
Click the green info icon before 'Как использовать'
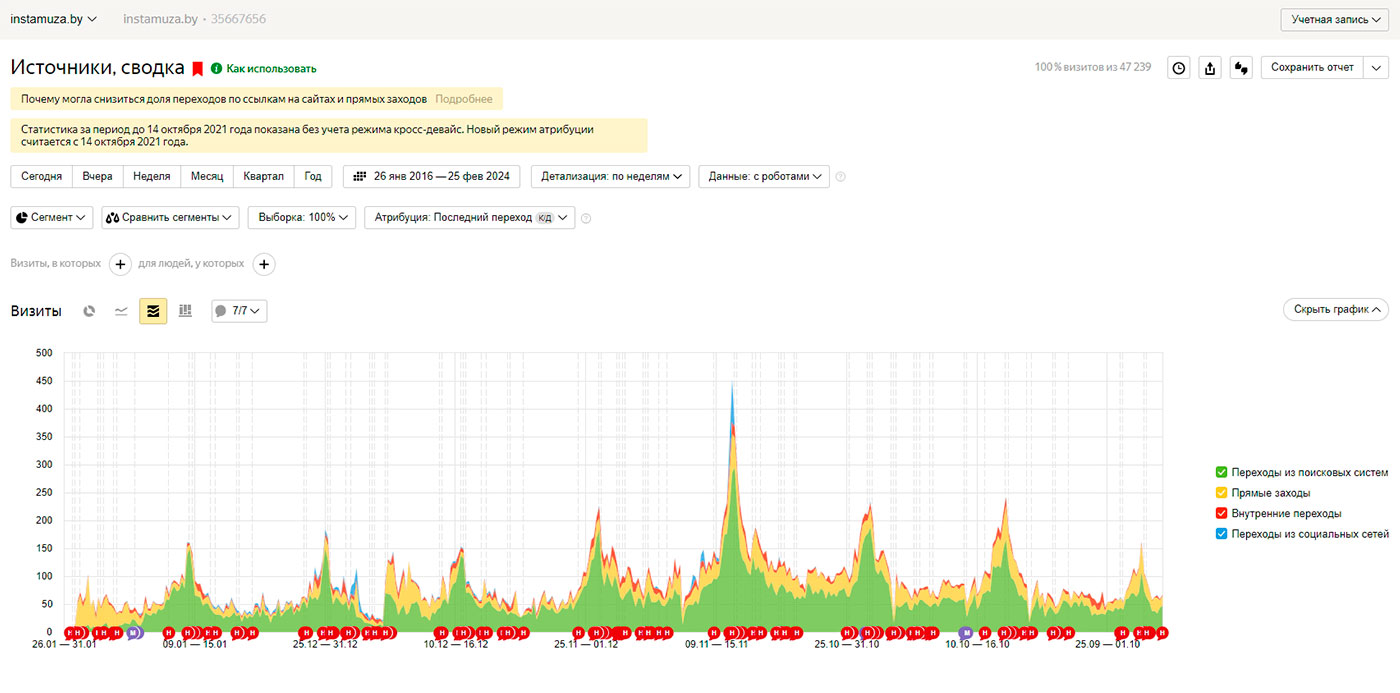point(216,68)
